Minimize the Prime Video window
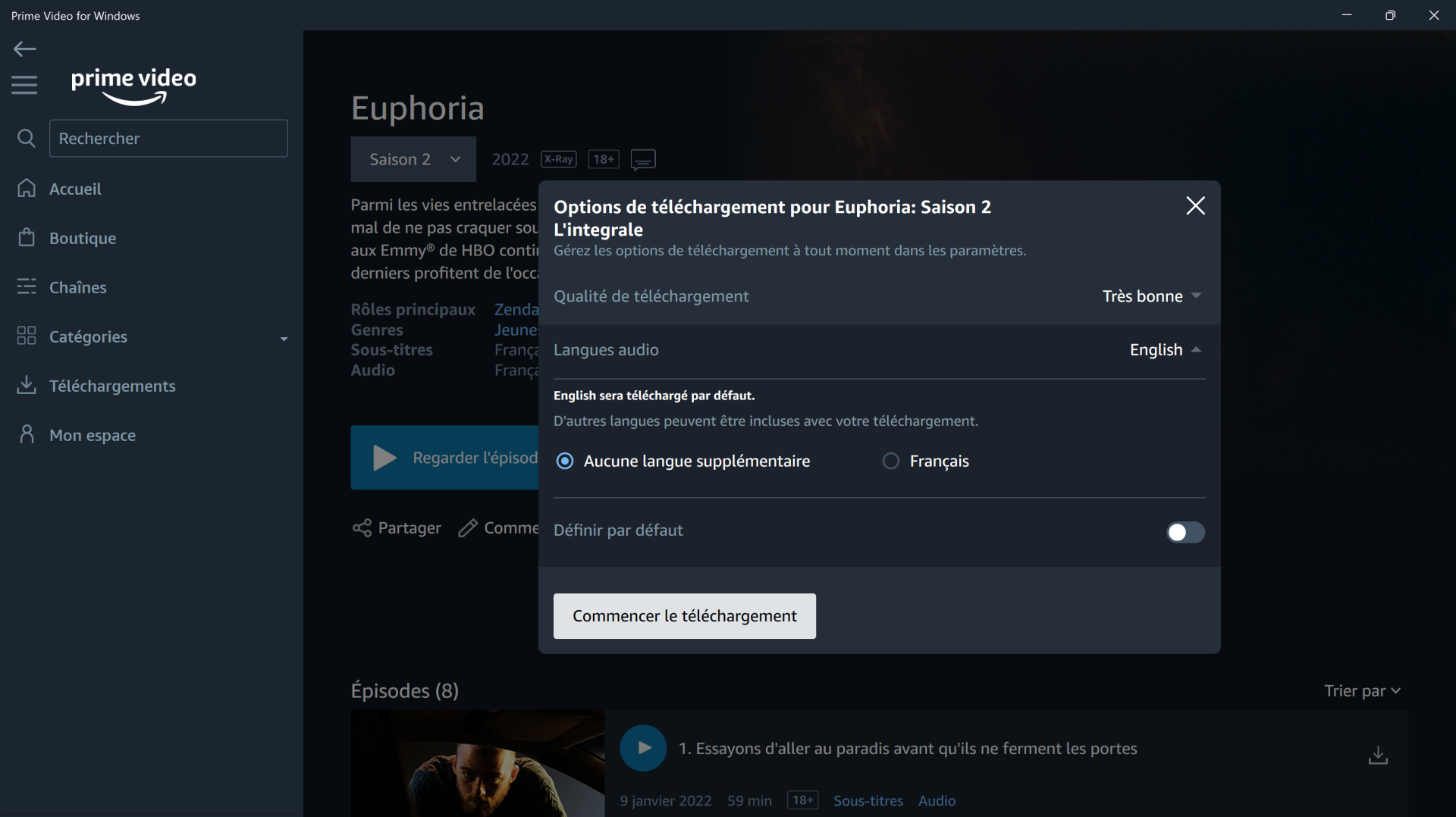Screen dimensions: 1456x817 click(1347, 15)
